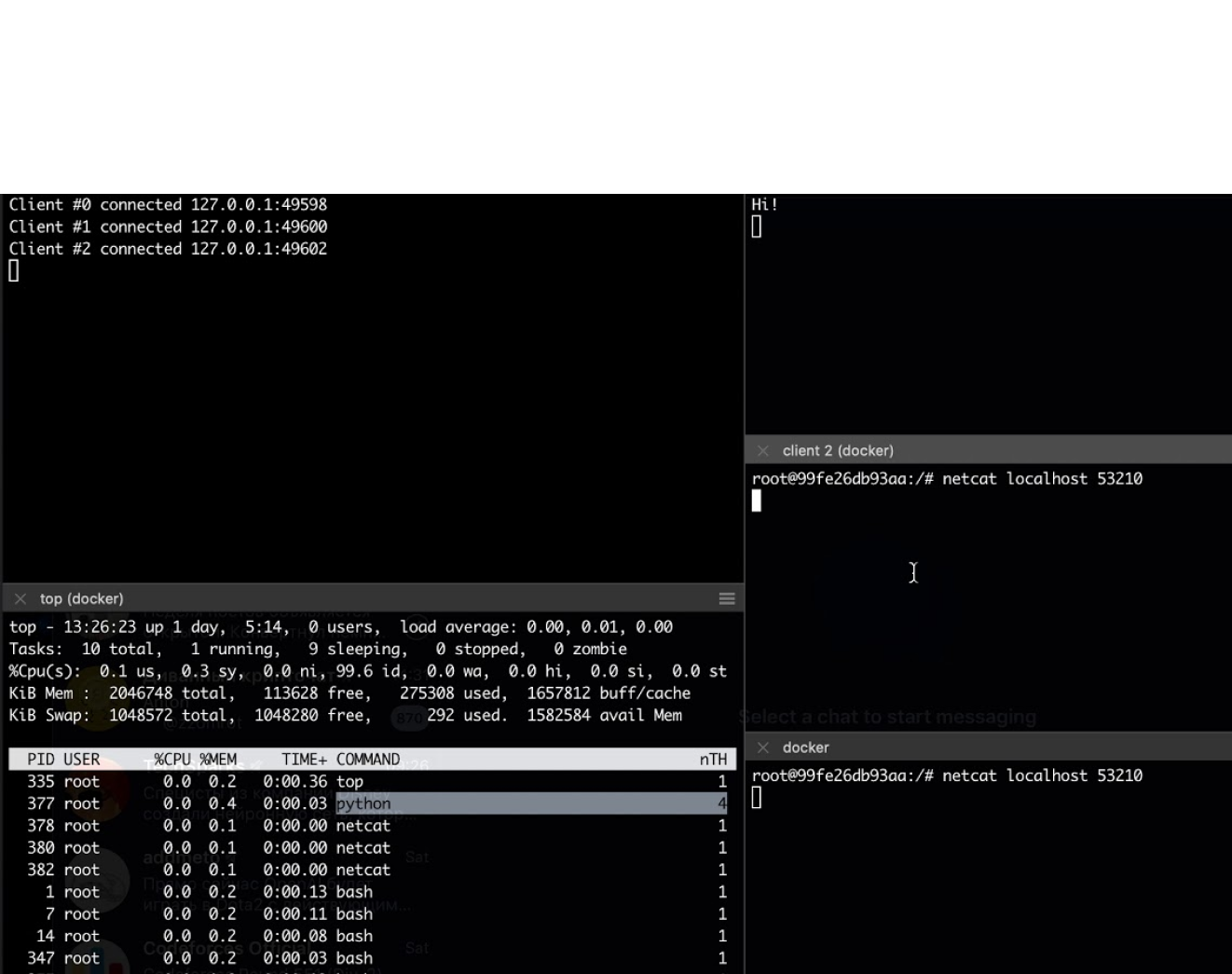Screen dimensions: 1232x974
Task: Click the 'Client #1 connected' log line
Action: 168,226
